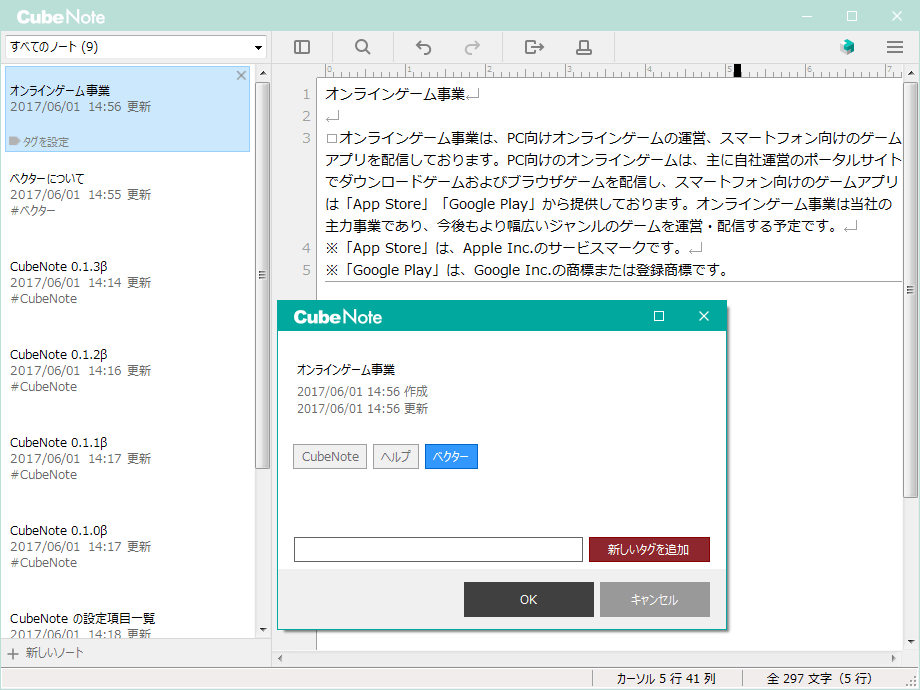Click the line 4 App Store footnote
The width and height of the screenshot is (920, 690).
(x=505, y=248)
